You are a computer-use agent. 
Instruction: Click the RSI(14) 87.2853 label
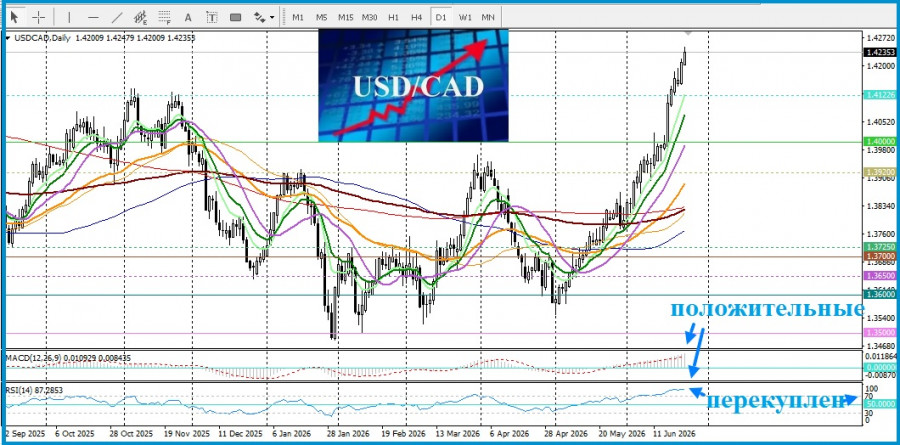tap(34, 390)
